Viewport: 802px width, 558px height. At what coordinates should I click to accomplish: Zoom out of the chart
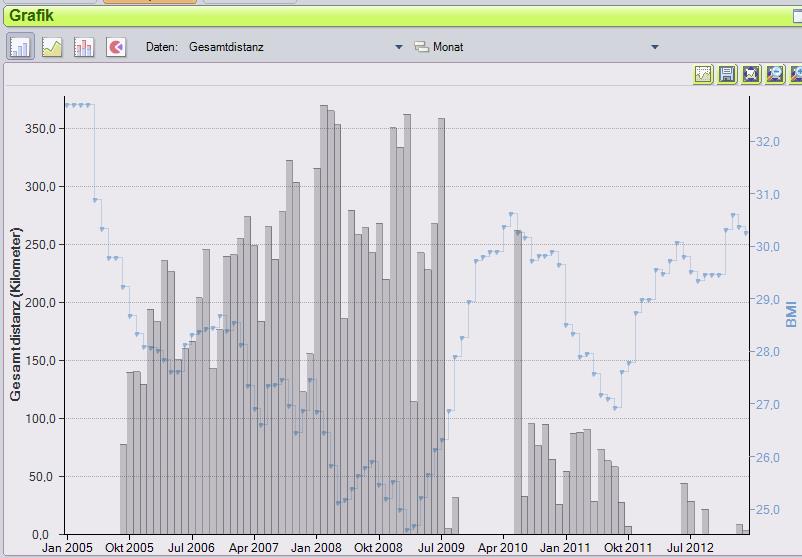coord(774,74)
